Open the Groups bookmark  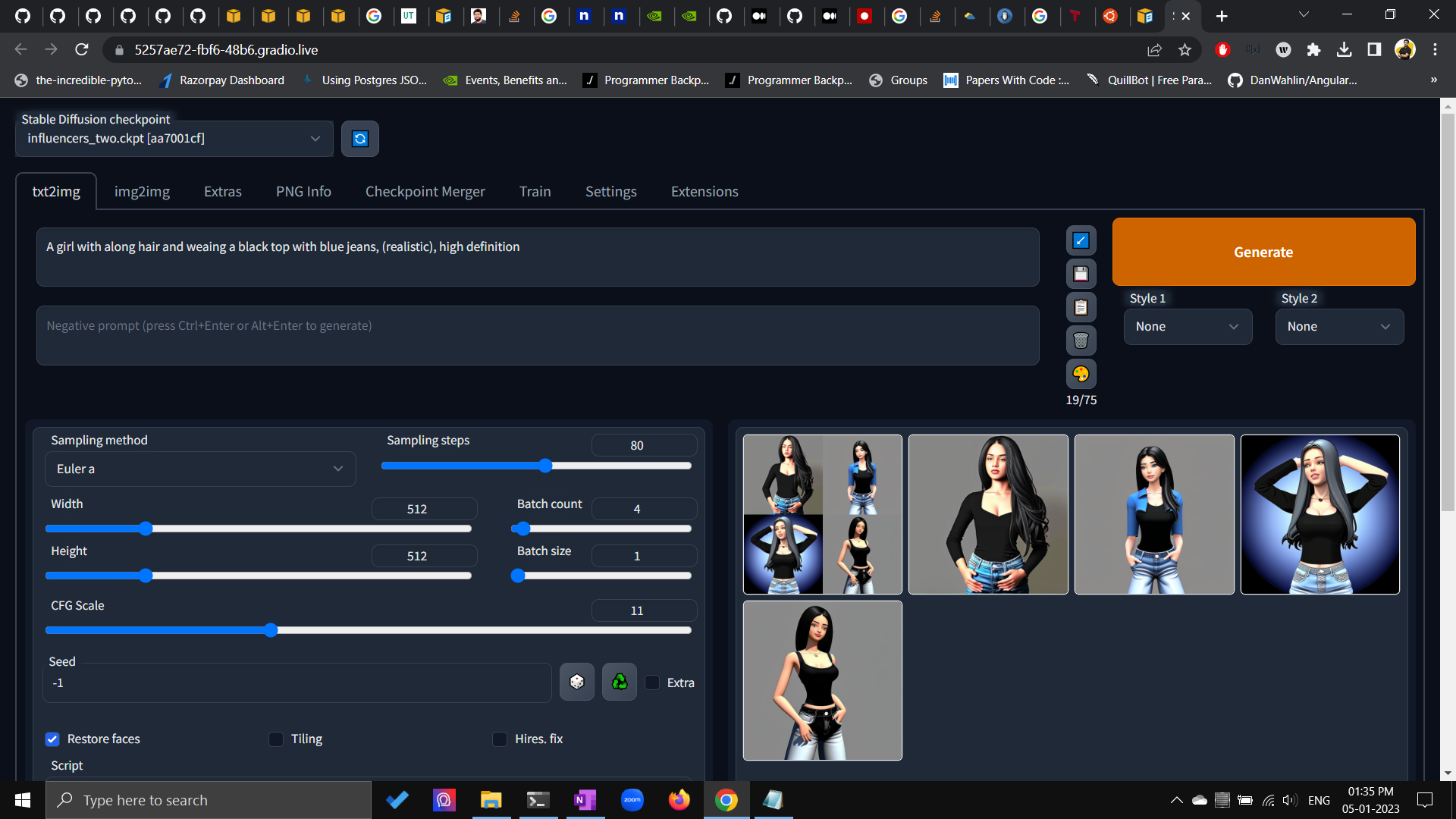click(899, 80)
